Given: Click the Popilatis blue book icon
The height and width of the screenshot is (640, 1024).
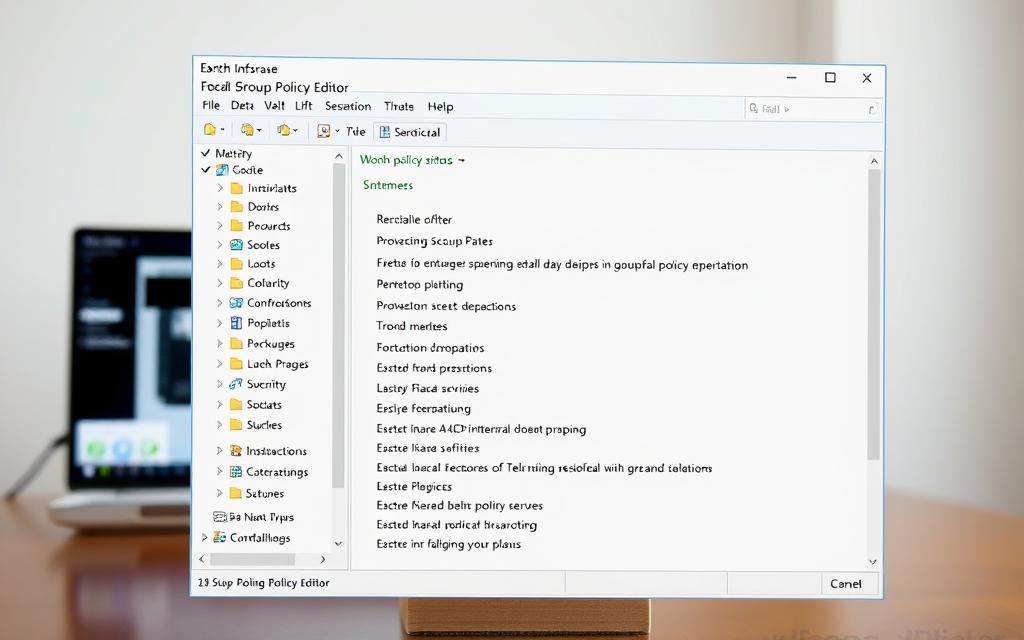Looking at the screenshot, I should coord(236,323).
